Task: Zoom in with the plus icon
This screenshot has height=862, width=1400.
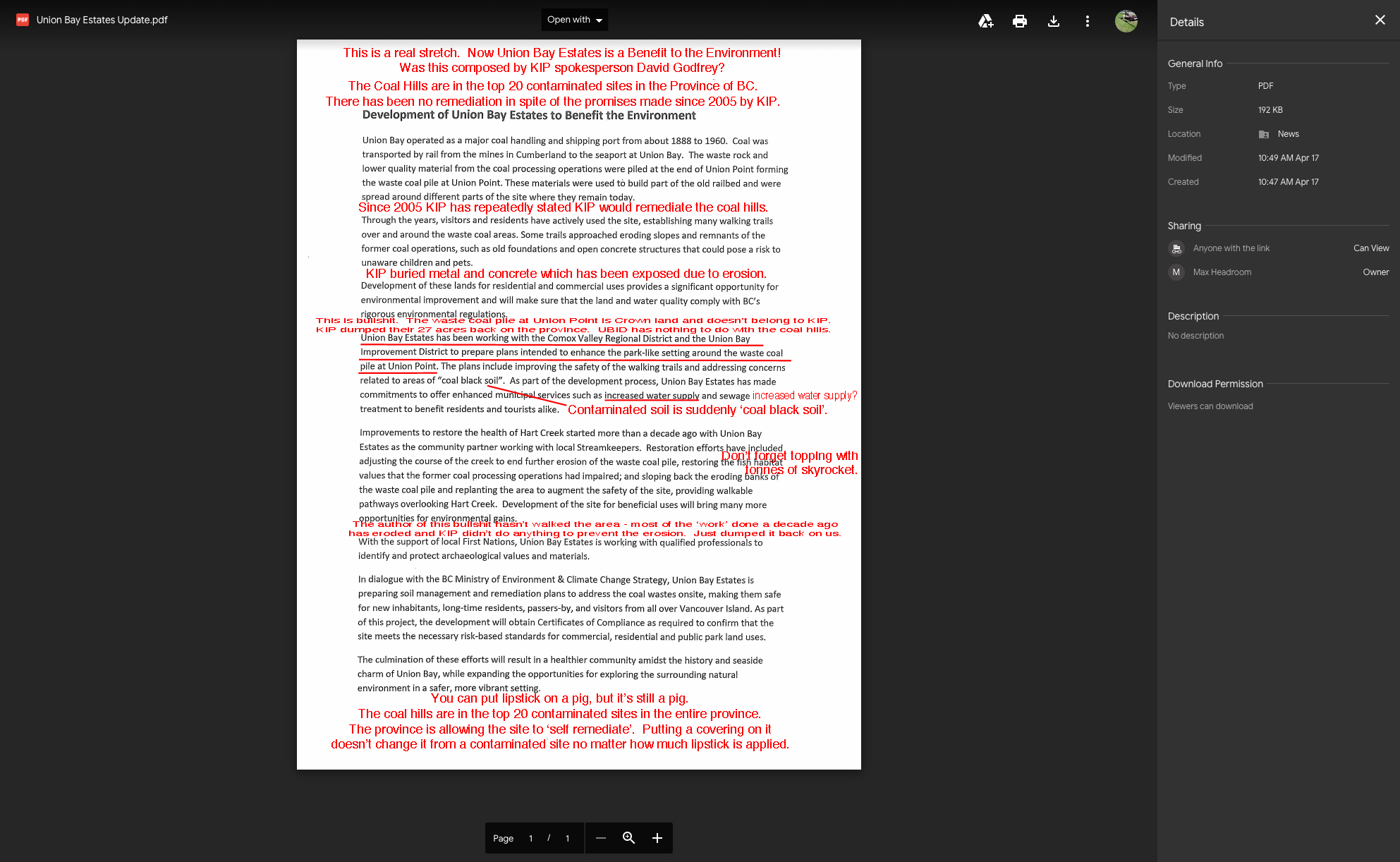Action: (657, 838)
